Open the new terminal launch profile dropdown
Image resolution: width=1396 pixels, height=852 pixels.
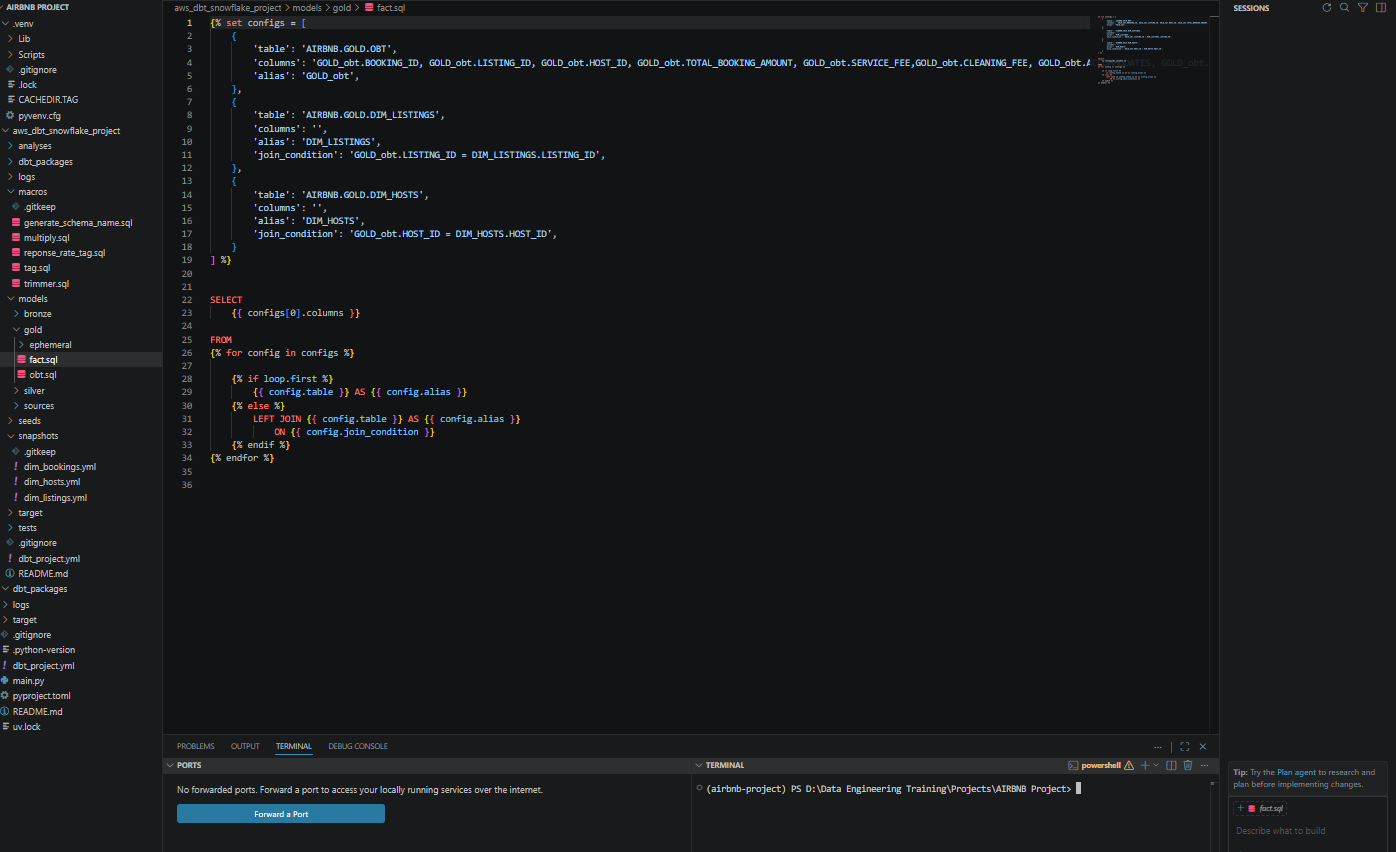[1155, 765]
